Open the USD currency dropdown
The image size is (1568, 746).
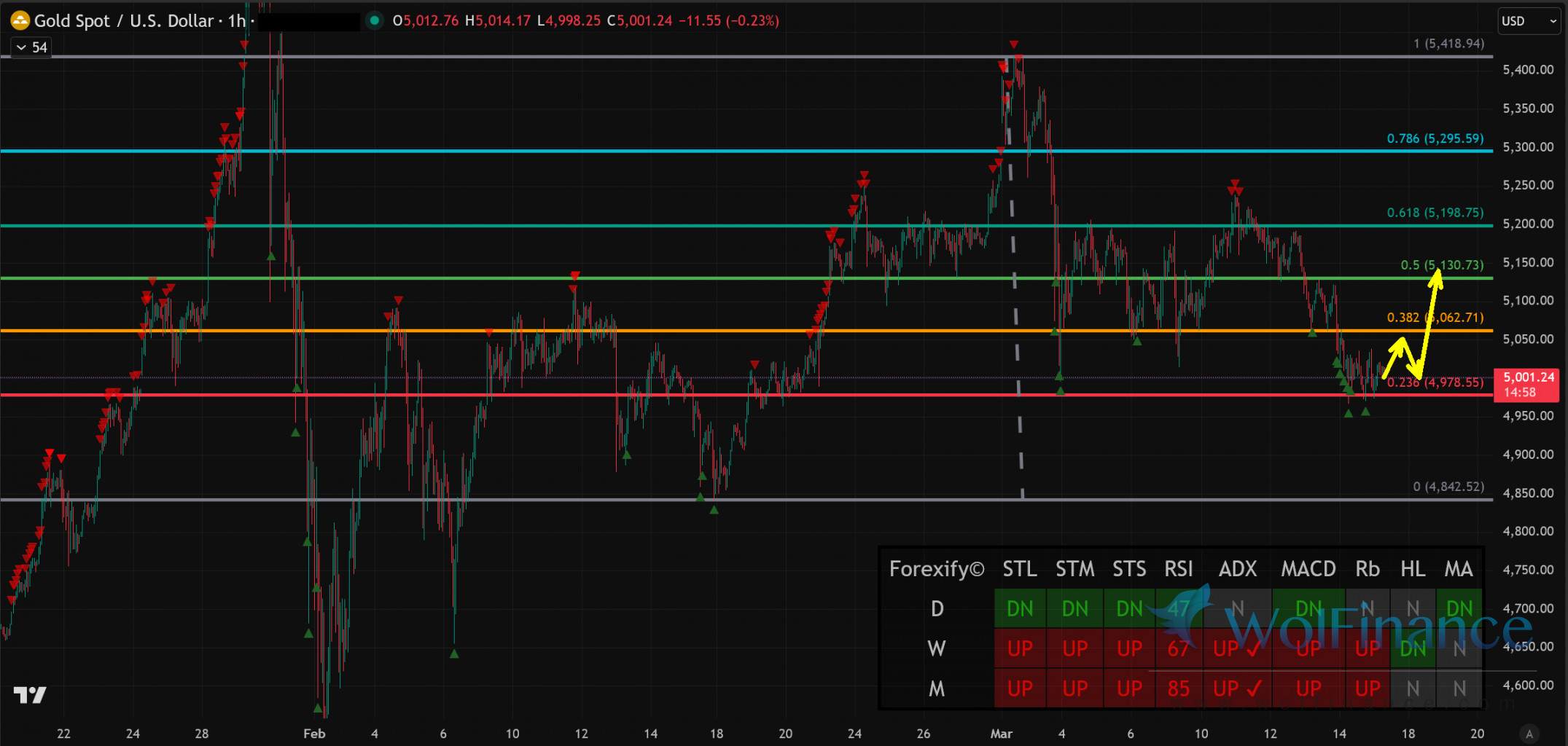click(x=1528, y=21)
